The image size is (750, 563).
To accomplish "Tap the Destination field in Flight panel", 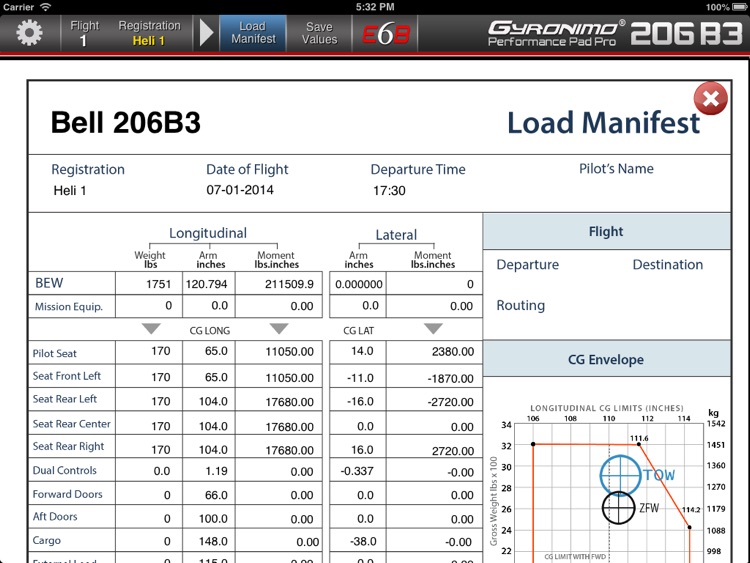I will [x=668, y=265].
